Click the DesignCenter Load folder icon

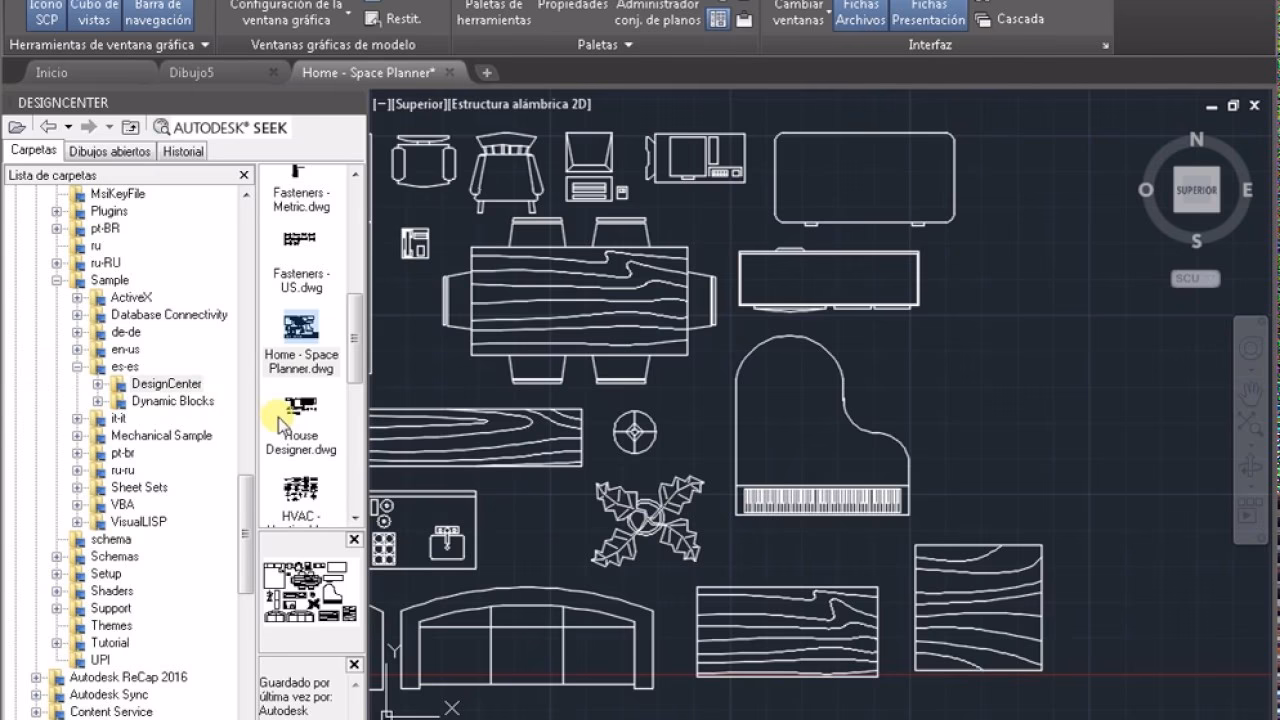(x=16, y=127)
